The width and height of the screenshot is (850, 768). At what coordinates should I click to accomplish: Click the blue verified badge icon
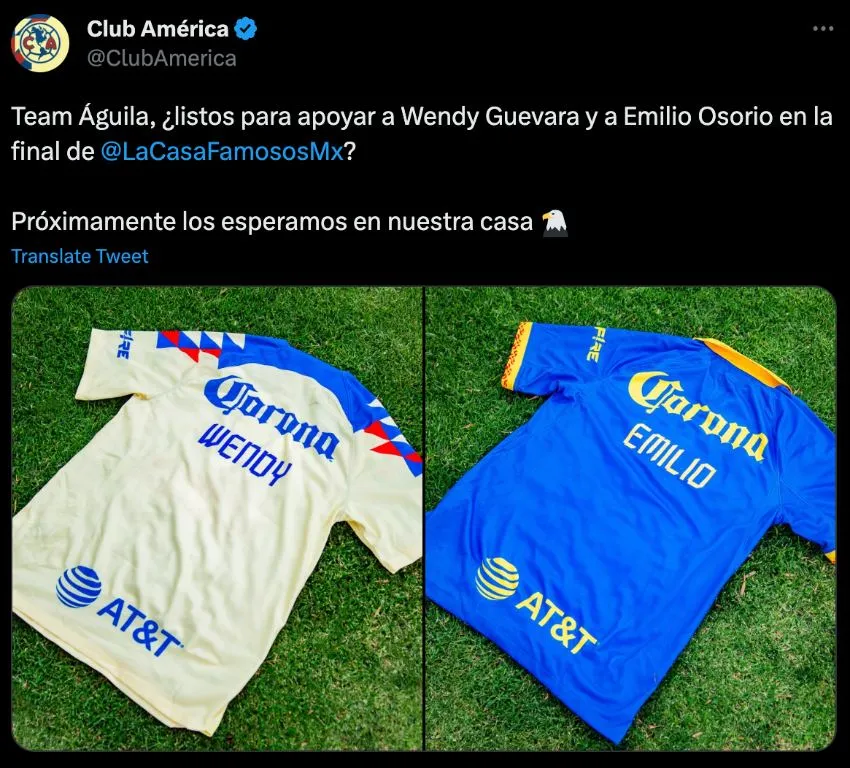pyautogui.click(x=246, y=29)
